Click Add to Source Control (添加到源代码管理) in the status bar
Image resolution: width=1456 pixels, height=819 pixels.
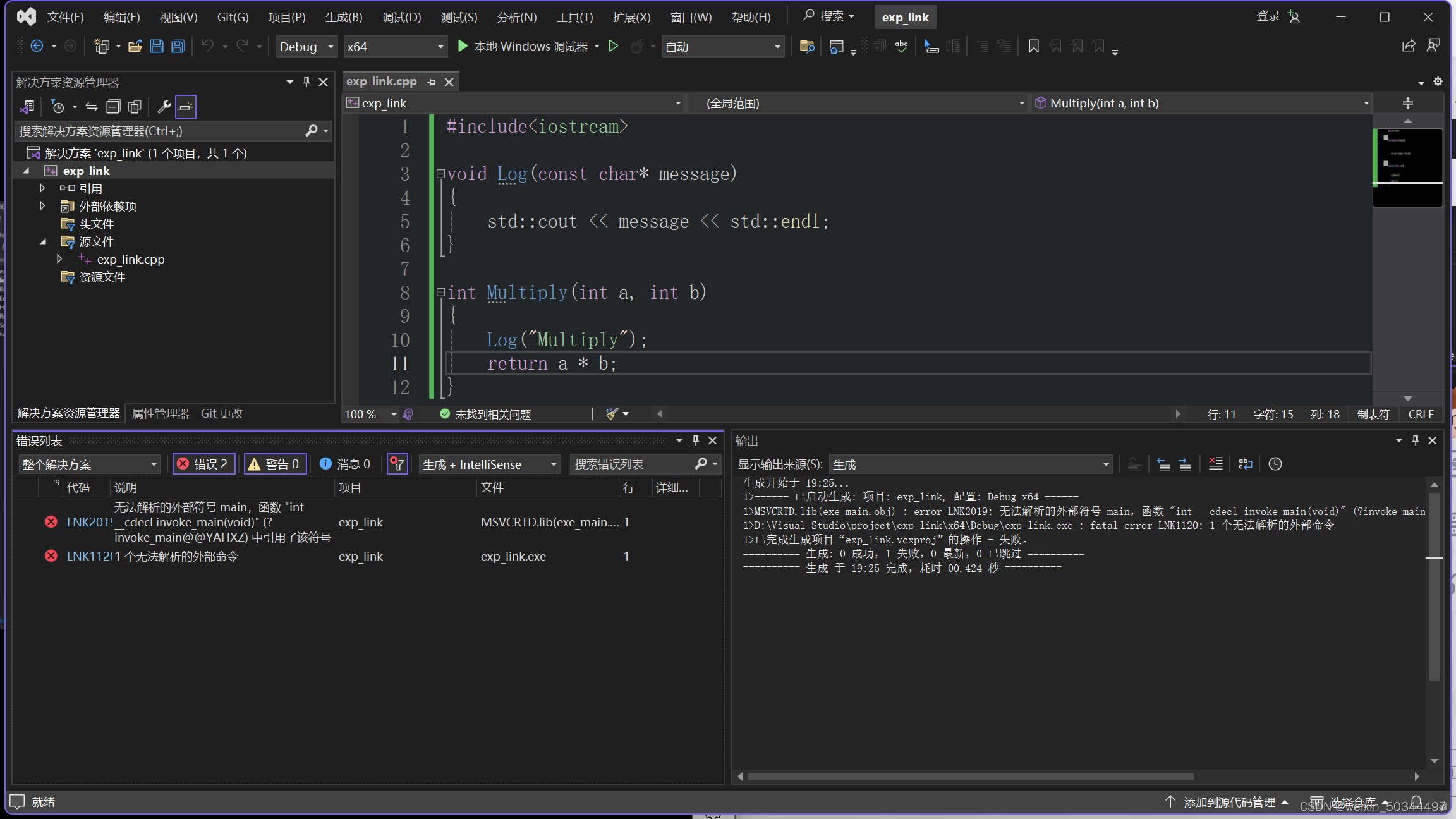pyautogui.click(x=1227, y=801)
